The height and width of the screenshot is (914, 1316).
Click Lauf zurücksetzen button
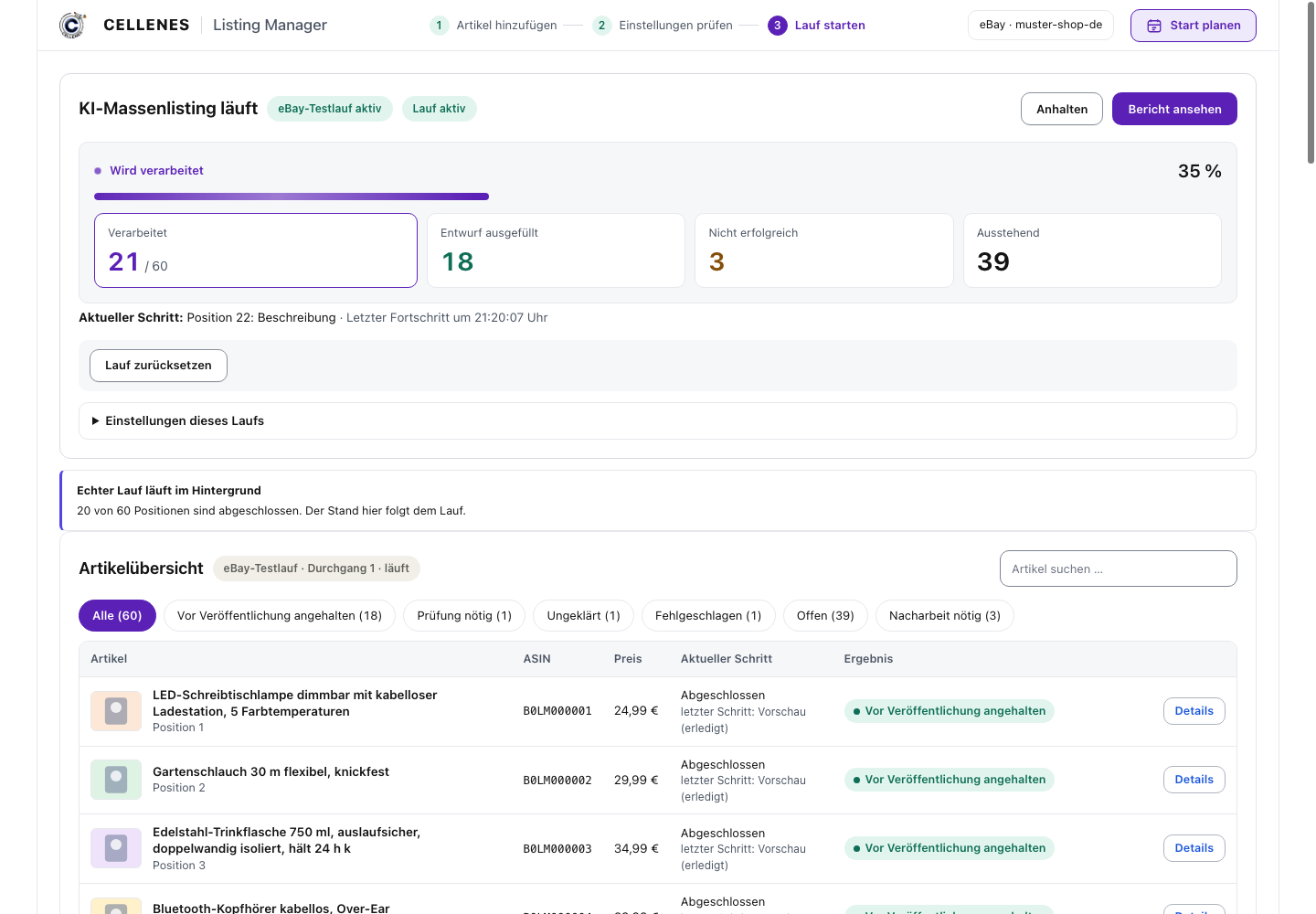[158, 366]
